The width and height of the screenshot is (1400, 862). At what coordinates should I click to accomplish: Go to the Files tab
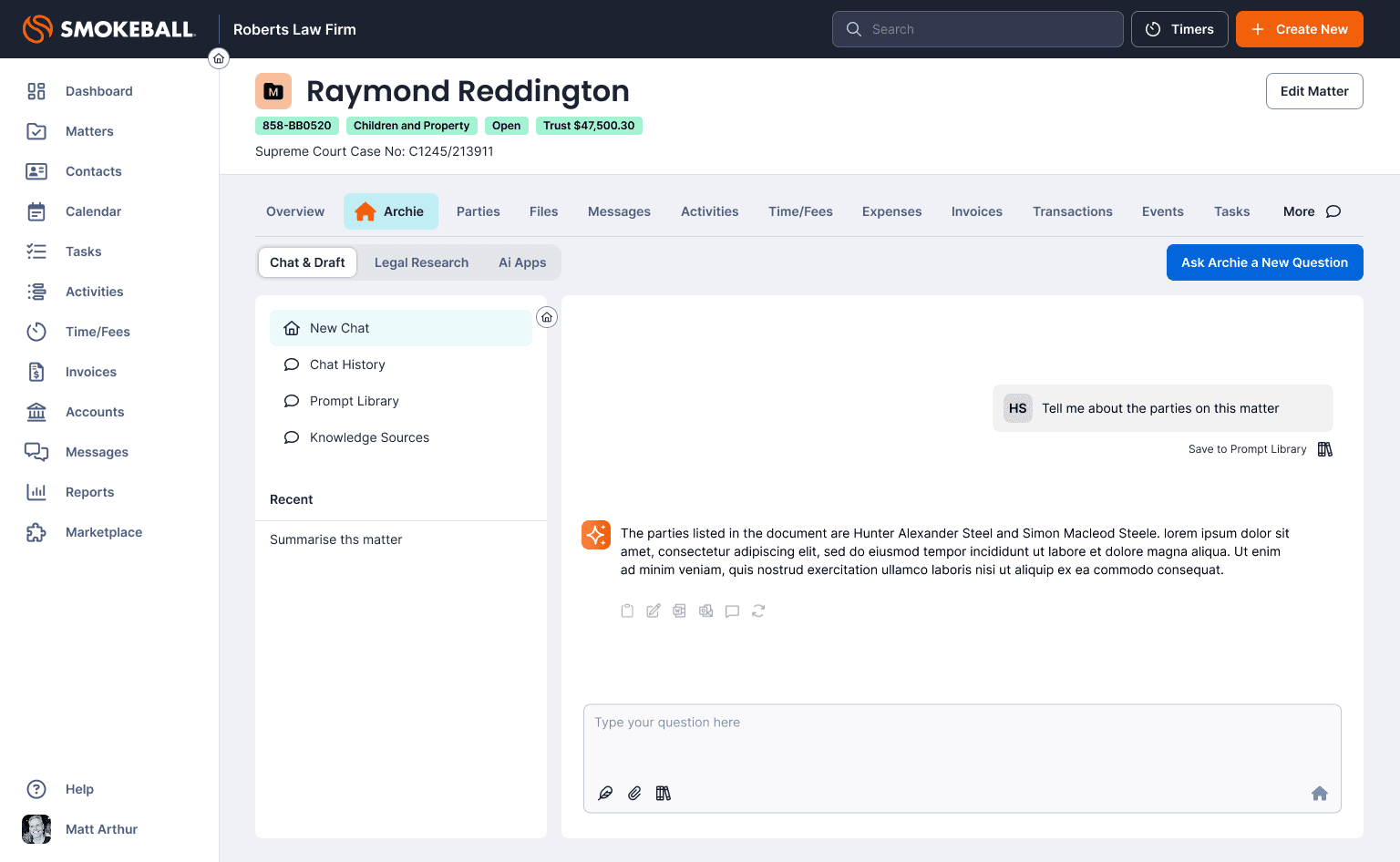(544, 211)
